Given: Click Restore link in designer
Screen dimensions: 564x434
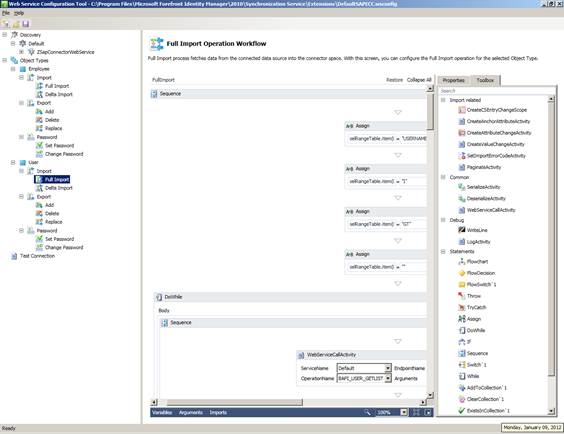Looking at the screenshot, I should point(394,80).
